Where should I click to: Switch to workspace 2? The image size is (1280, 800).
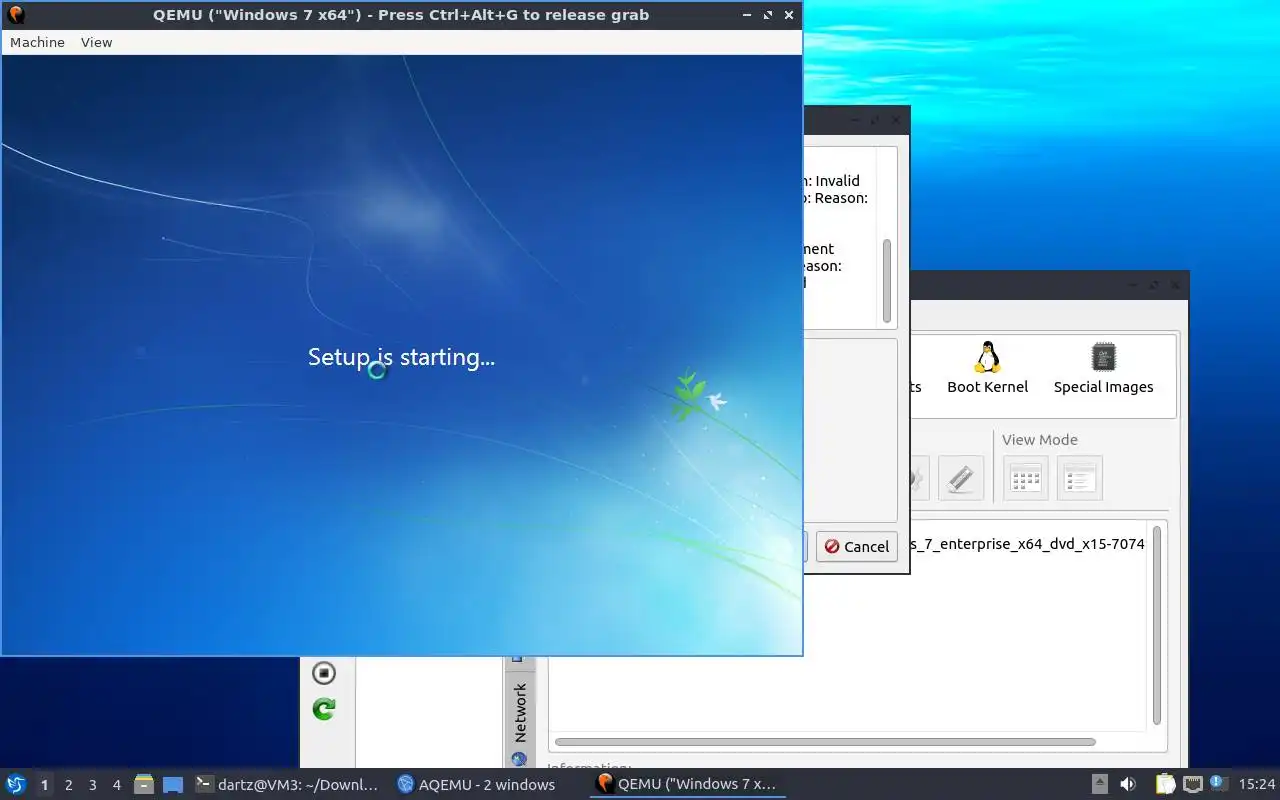click(x=68, y=785)
